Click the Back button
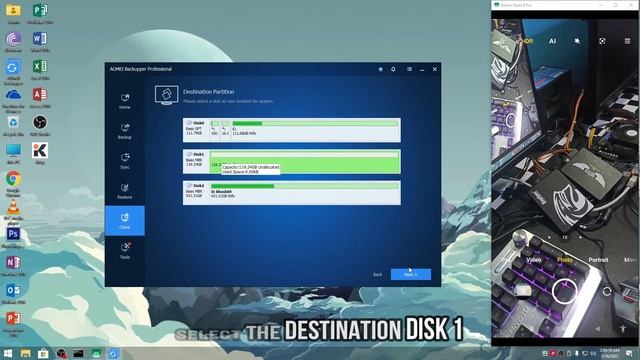 pyautogui.click(x=378, y=274)
